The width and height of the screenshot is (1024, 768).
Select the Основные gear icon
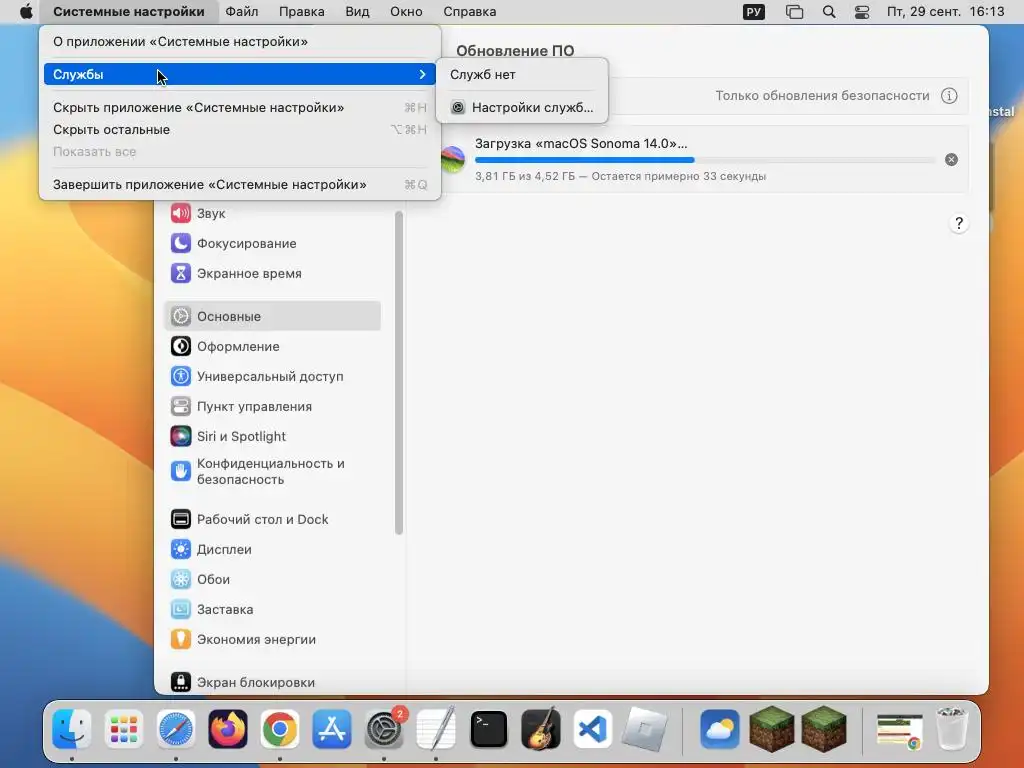point(181,317)
